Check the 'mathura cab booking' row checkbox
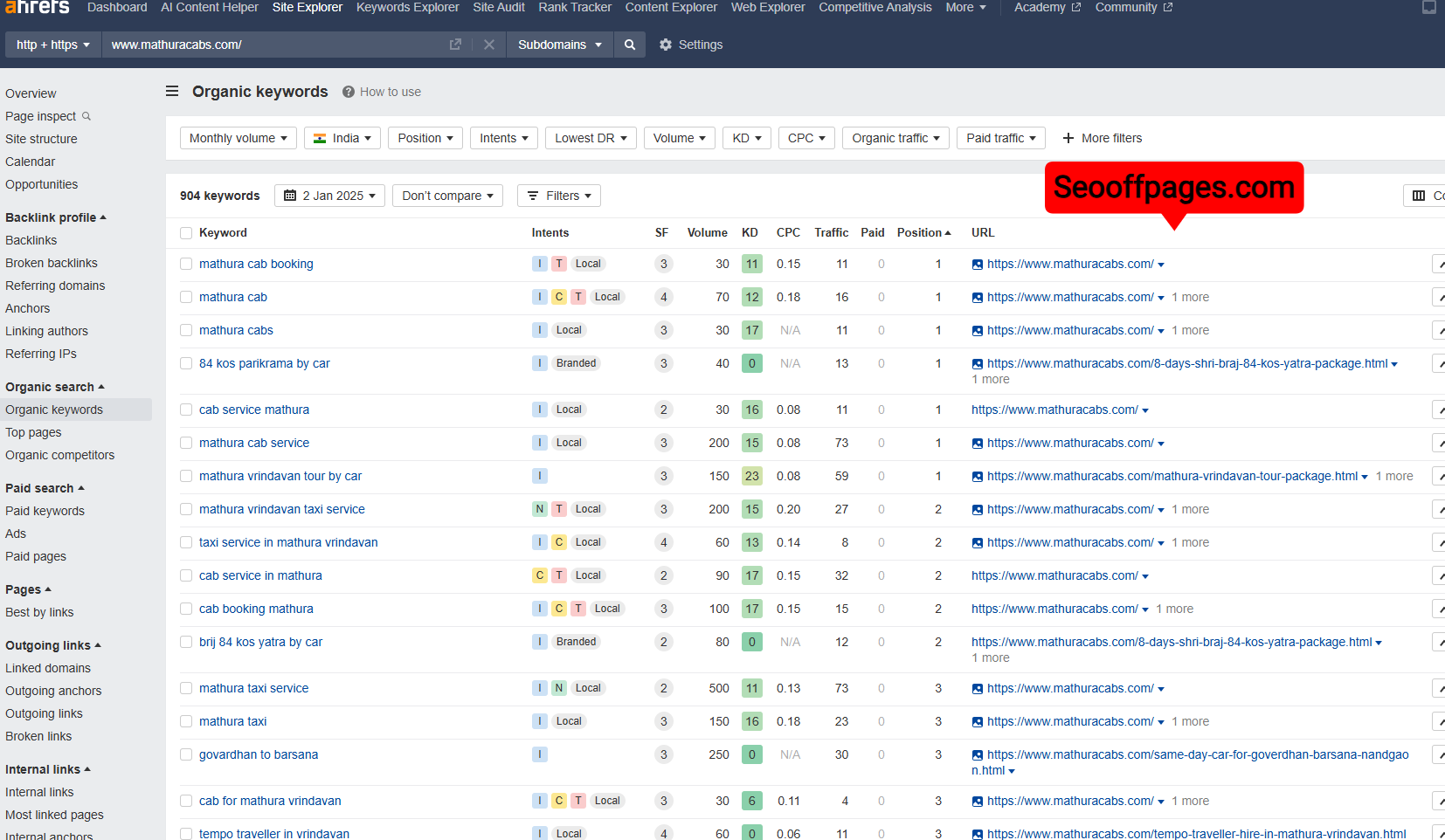1445x840 pixels. pyautogui.click(x=186, y=264)
